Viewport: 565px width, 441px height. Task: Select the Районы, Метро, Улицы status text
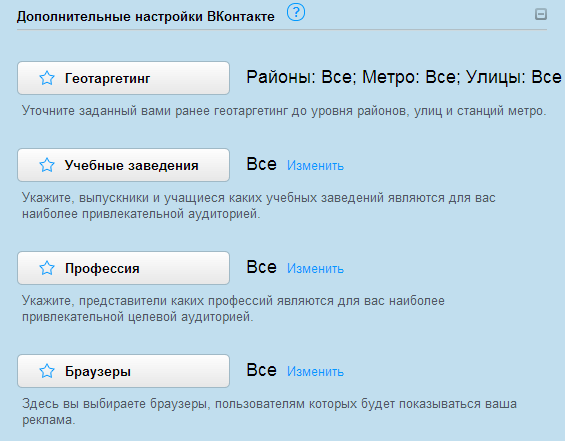pos(404,77)
